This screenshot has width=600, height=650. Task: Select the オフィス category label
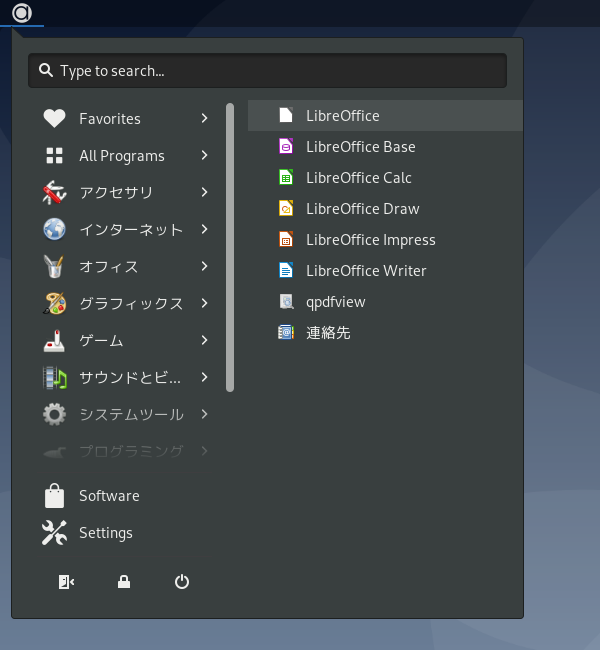coord(109,266)
